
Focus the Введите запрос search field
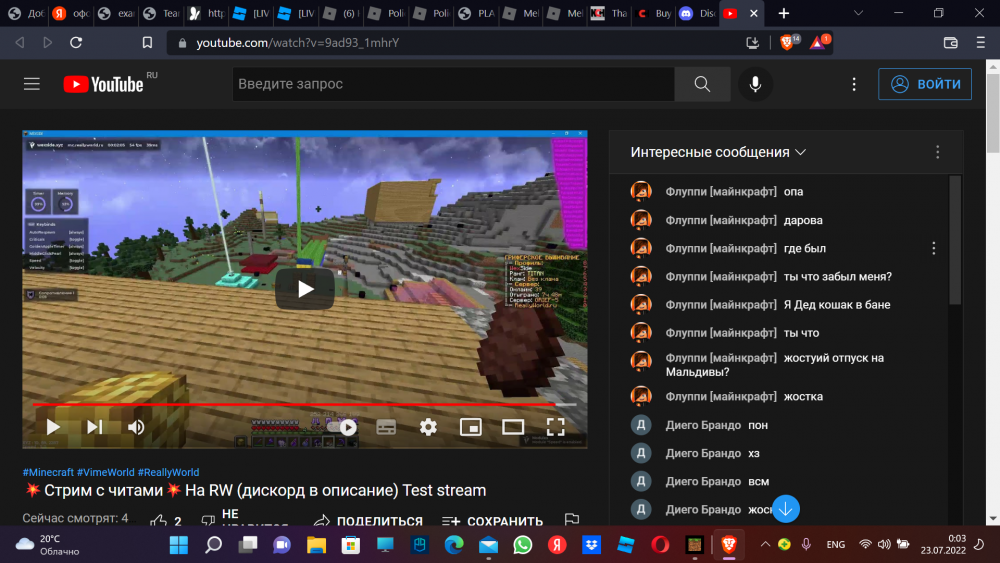pyautogui.click(x=453, y=84)
